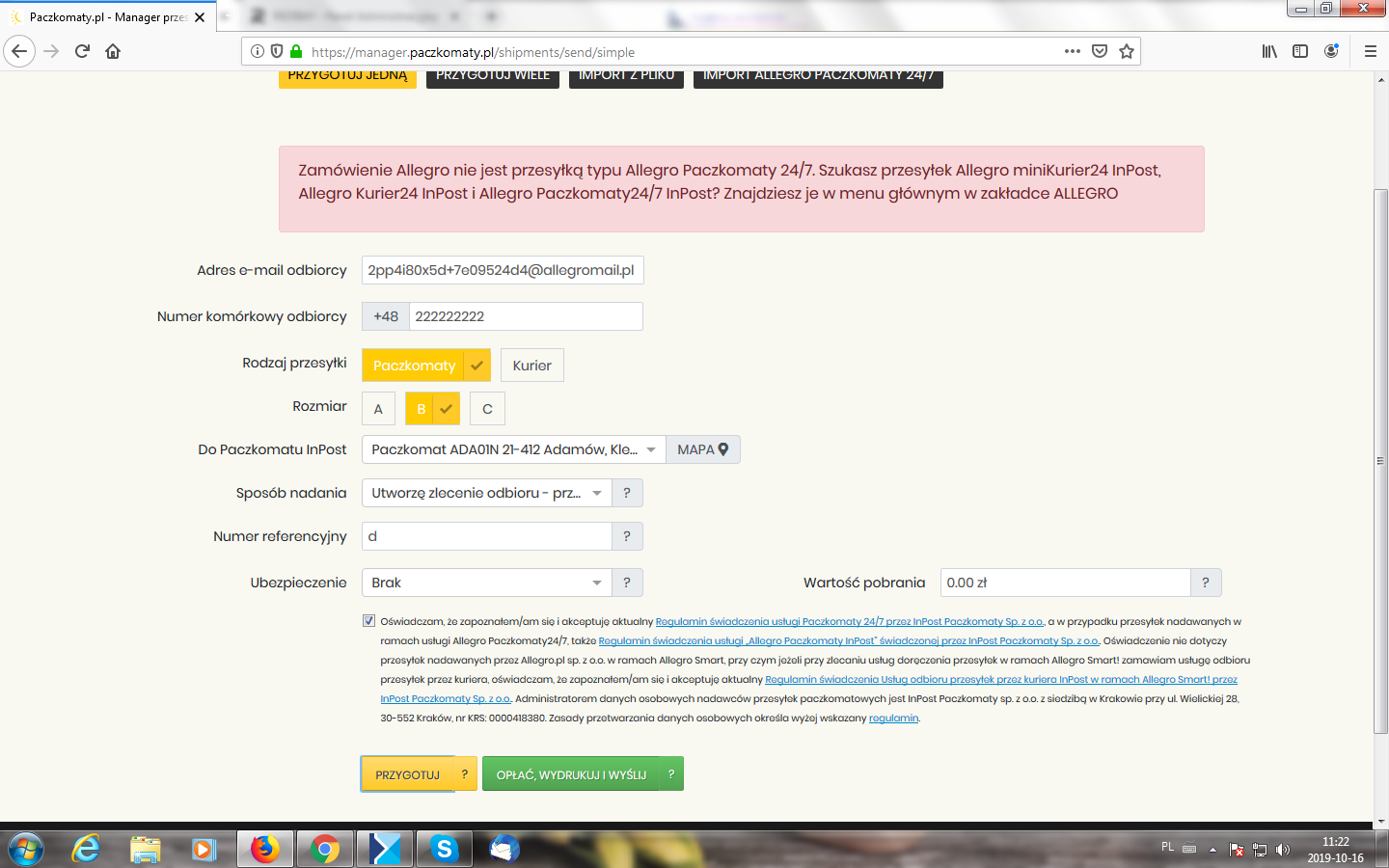1389x868 pixels.
Task: Open Skype from the taskbar
Action: [444, 849]
